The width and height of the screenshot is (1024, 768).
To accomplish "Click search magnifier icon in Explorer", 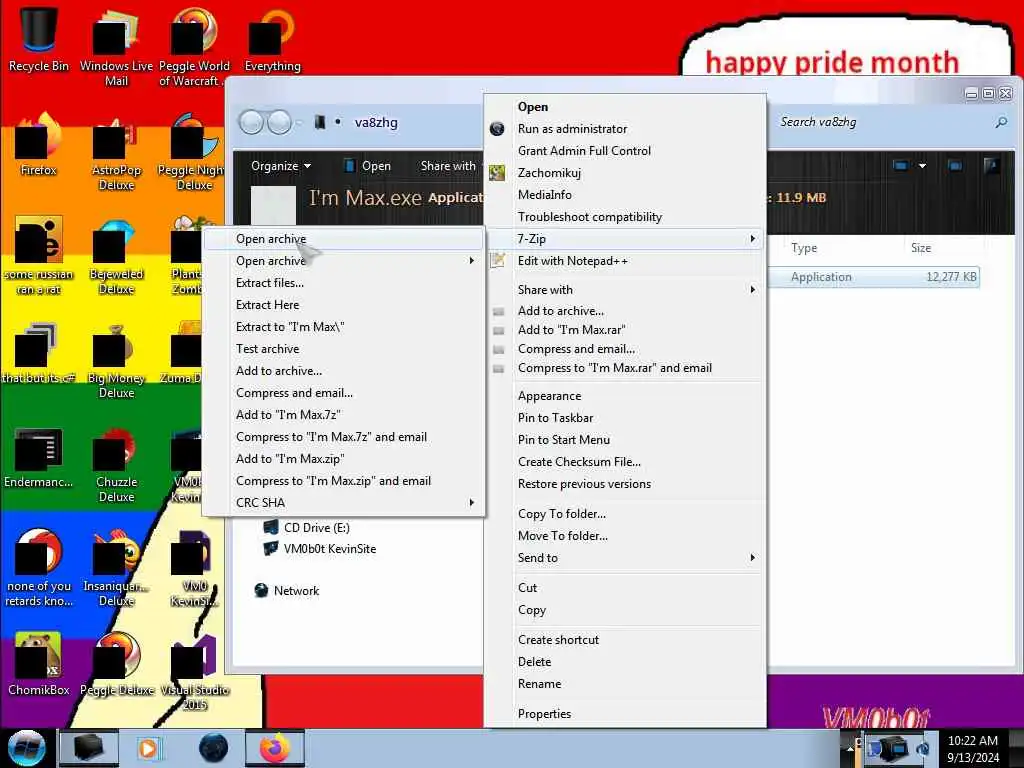I will [x=1001, y=122].
